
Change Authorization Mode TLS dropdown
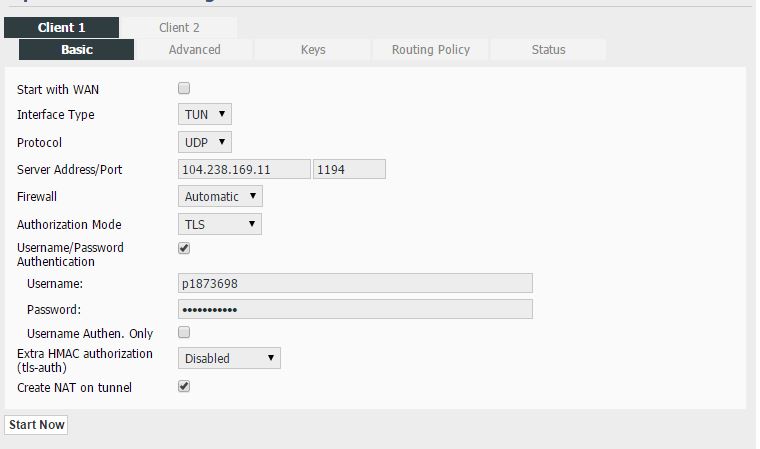[x=220, y=224]
